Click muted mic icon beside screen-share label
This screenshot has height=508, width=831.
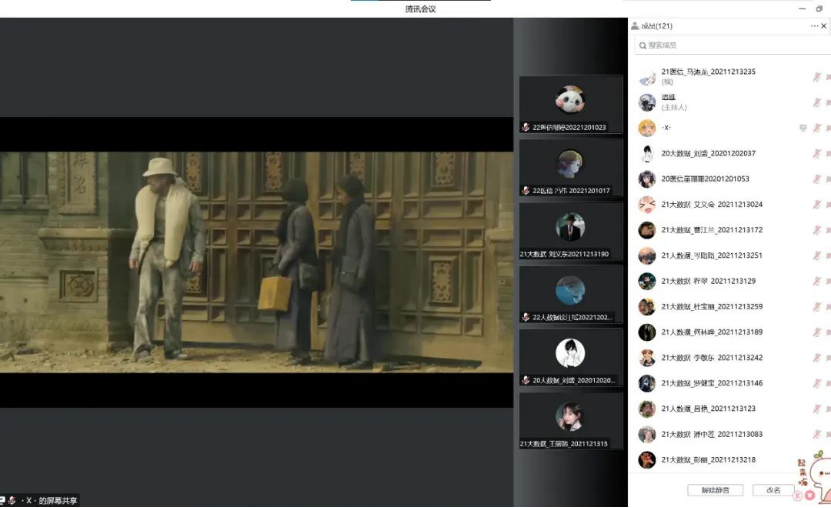point(12,501)
